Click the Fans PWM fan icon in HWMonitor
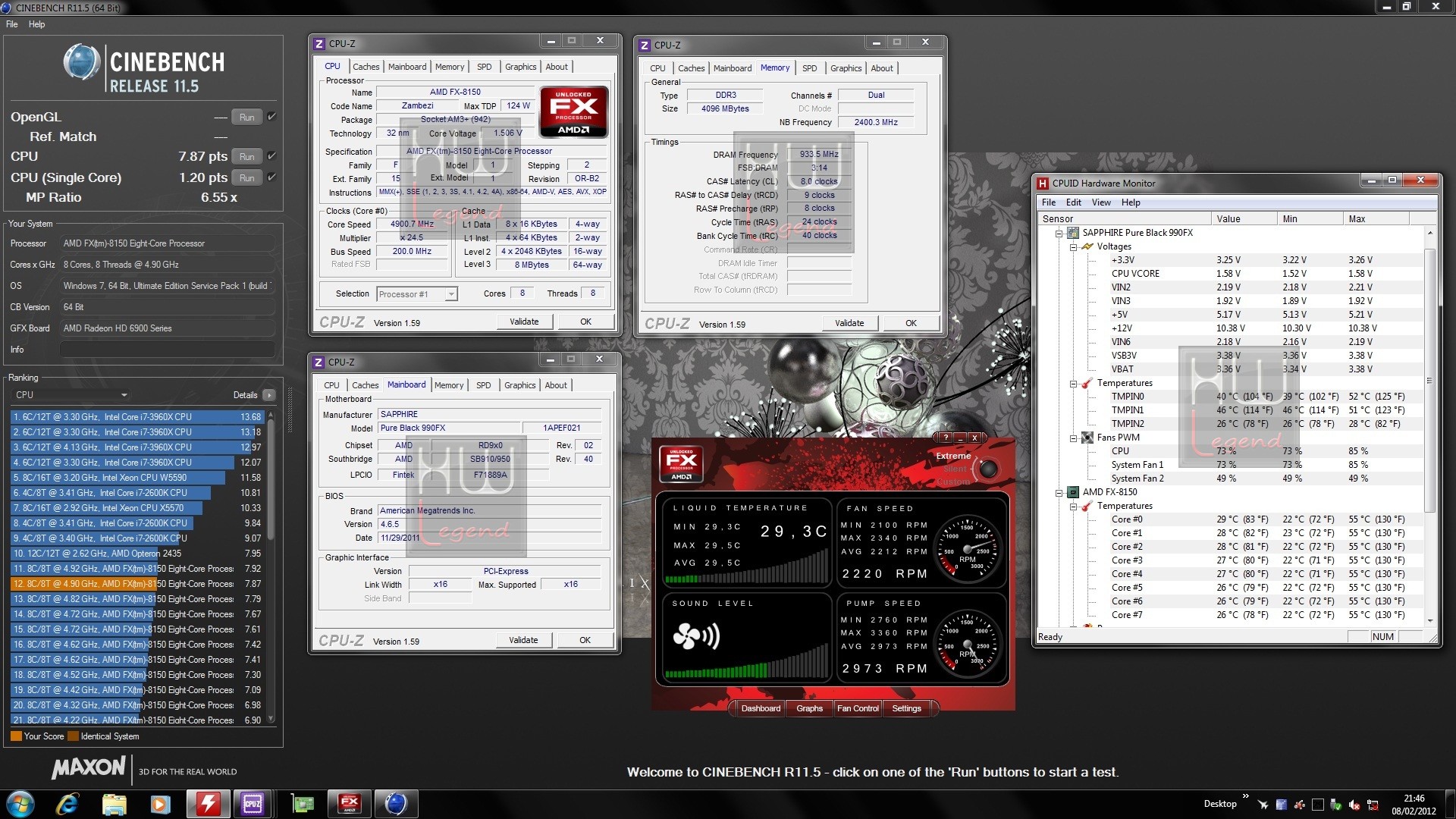The height and width of the screenshot is (819, 1456). tap(1087, 438)
